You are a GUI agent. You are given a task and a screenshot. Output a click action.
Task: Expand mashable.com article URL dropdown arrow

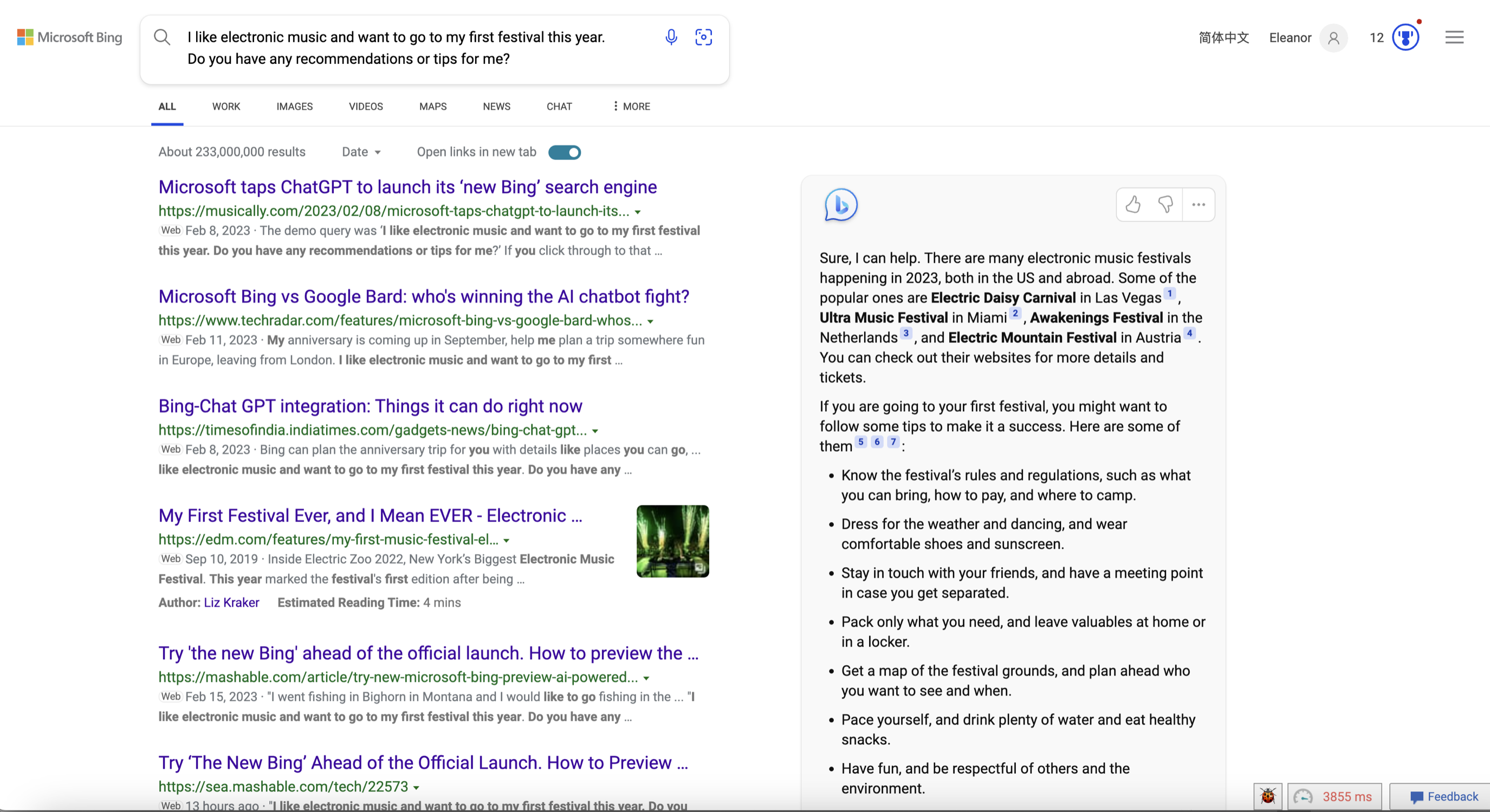(x=646, y=678)
